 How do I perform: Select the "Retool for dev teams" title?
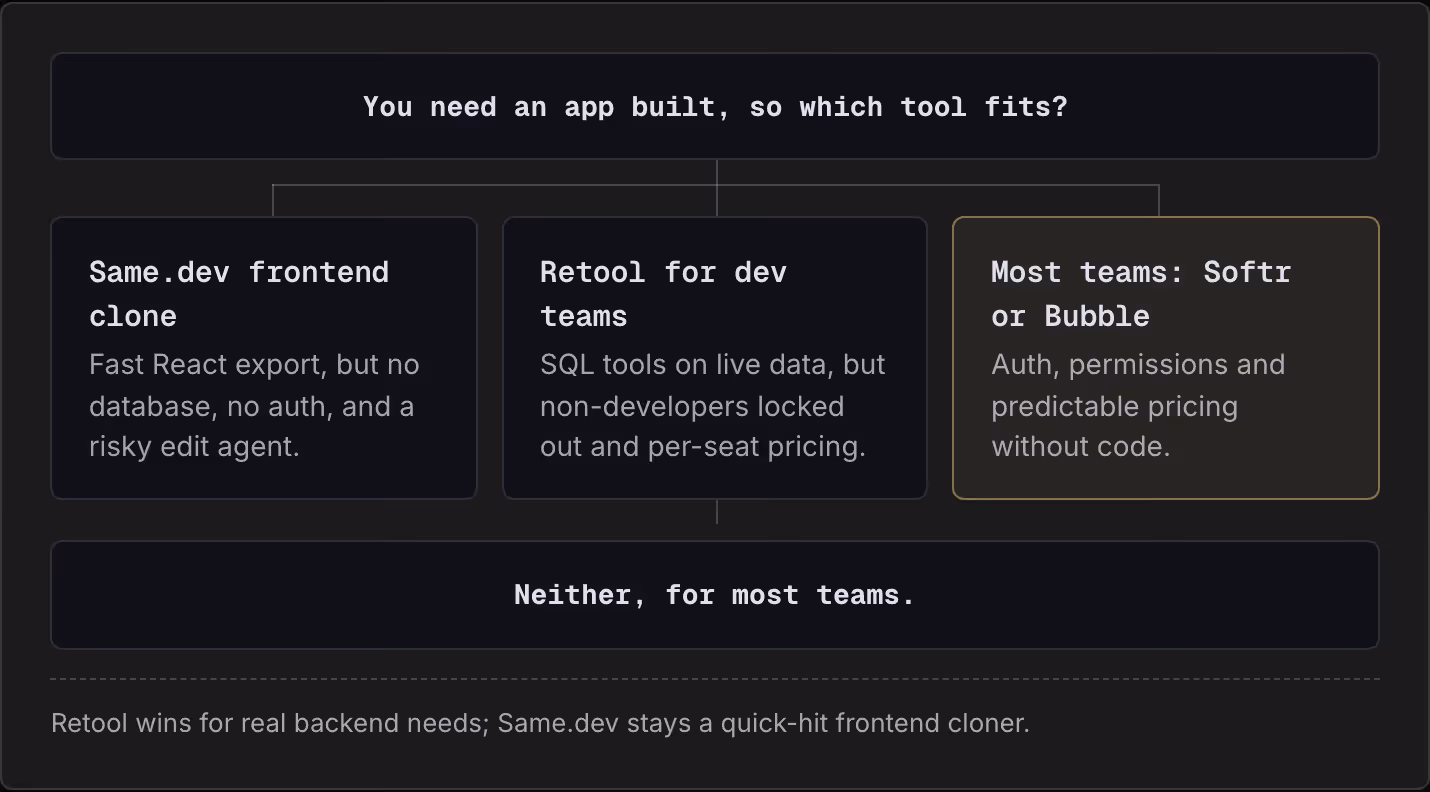pyautogui.click(x=663, y=294)
